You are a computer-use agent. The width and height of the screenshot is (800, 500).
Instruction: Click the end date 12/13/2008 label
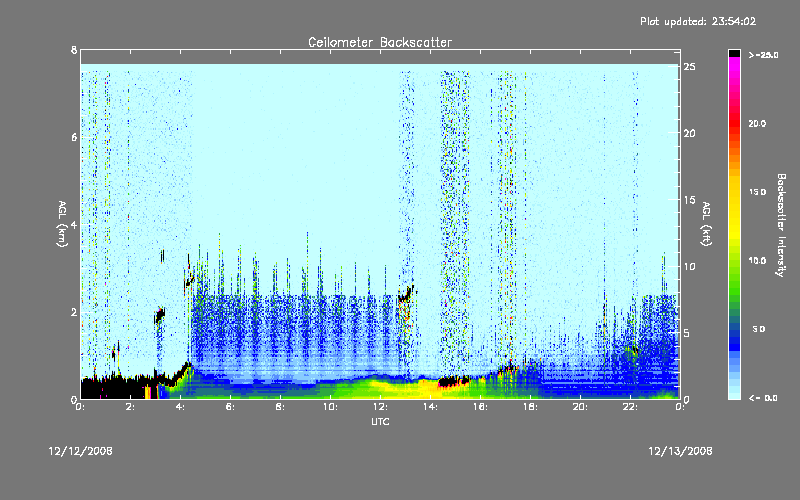point(680,451)
